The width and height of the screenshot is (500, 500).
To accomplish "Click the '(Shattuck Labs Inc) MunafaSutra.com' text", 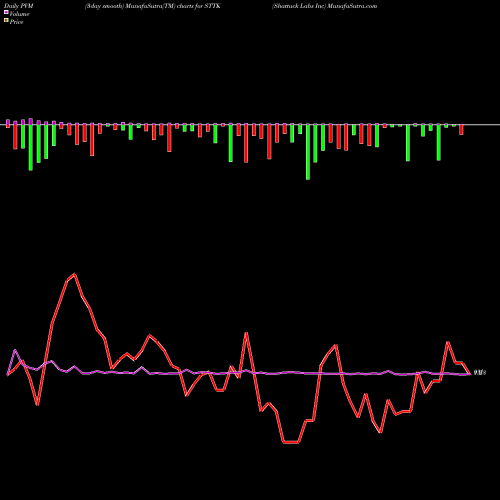I will (x=324, y=6).
